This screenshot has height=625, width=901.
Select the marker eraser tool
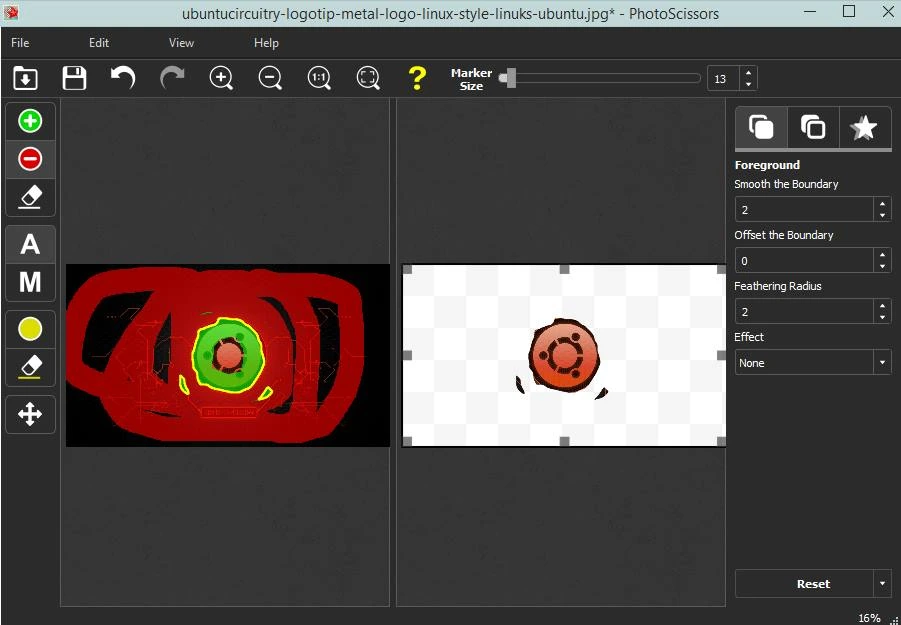pyautogui.click(x=30, y=196)
